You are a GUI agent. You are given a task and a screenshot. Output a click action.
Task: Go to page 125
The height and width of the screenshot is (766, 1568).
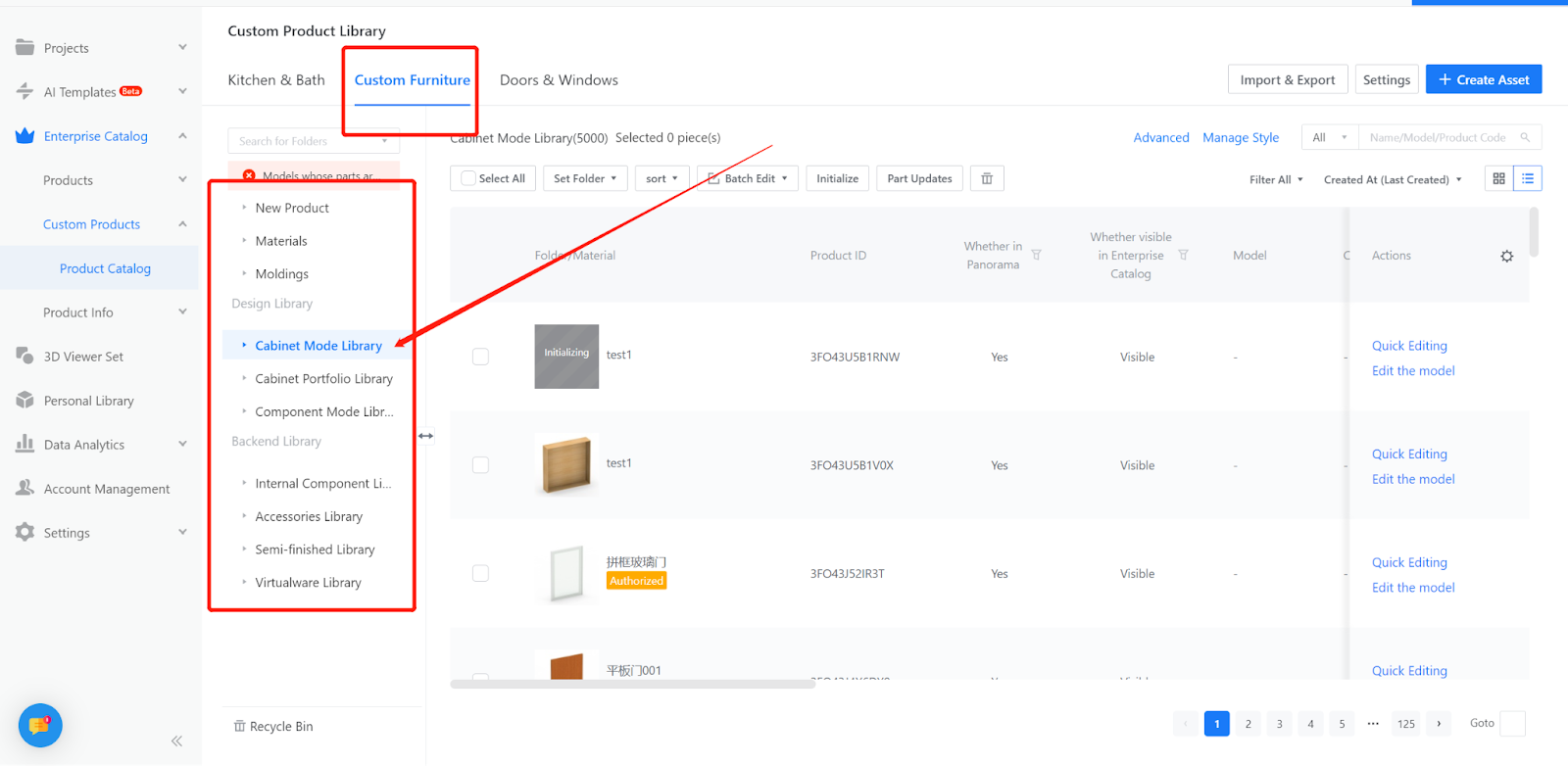[1406, 724]
